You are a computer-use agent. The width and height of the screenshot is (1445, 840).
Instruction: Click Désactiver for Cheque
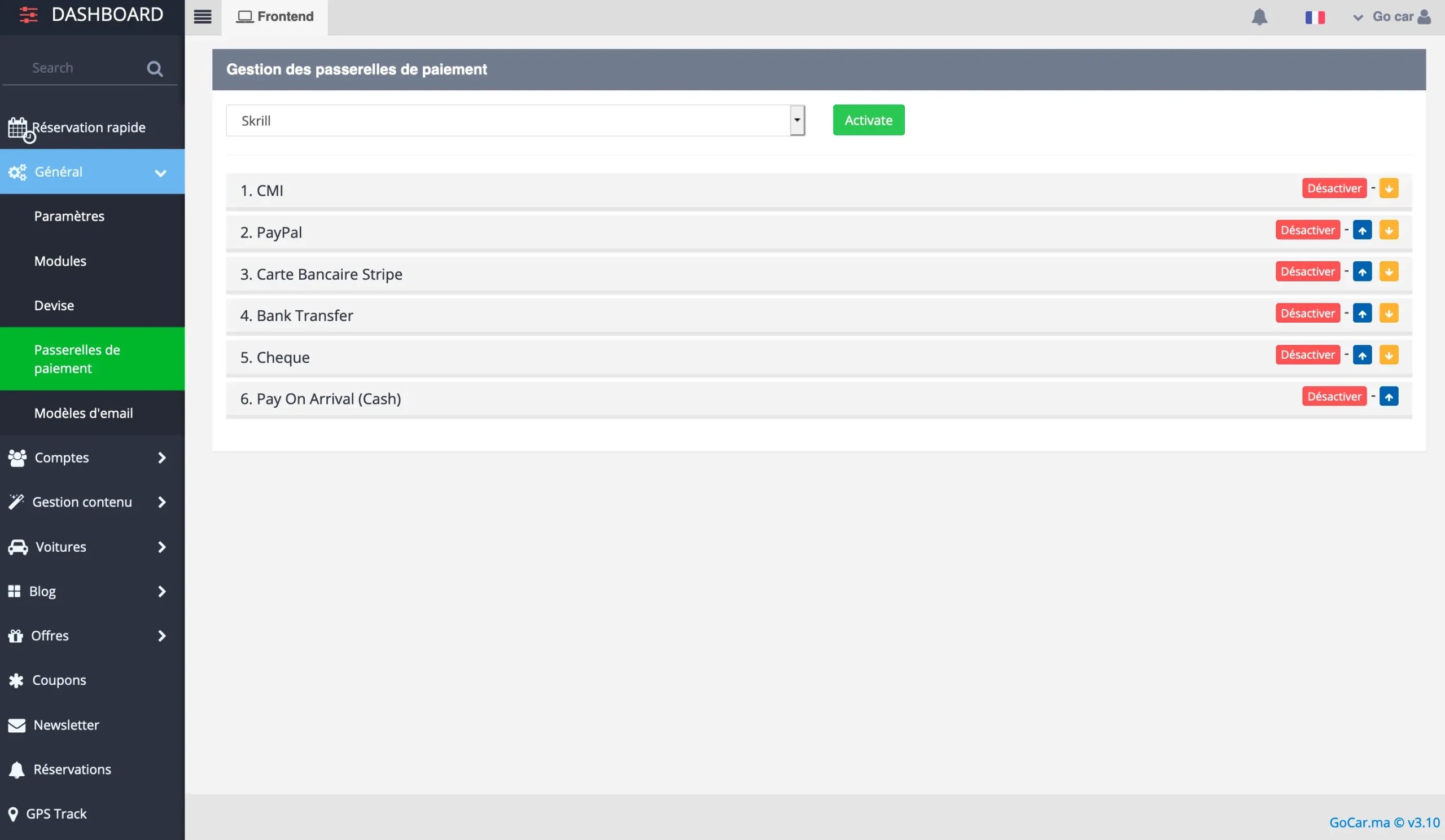[1307, 355]
